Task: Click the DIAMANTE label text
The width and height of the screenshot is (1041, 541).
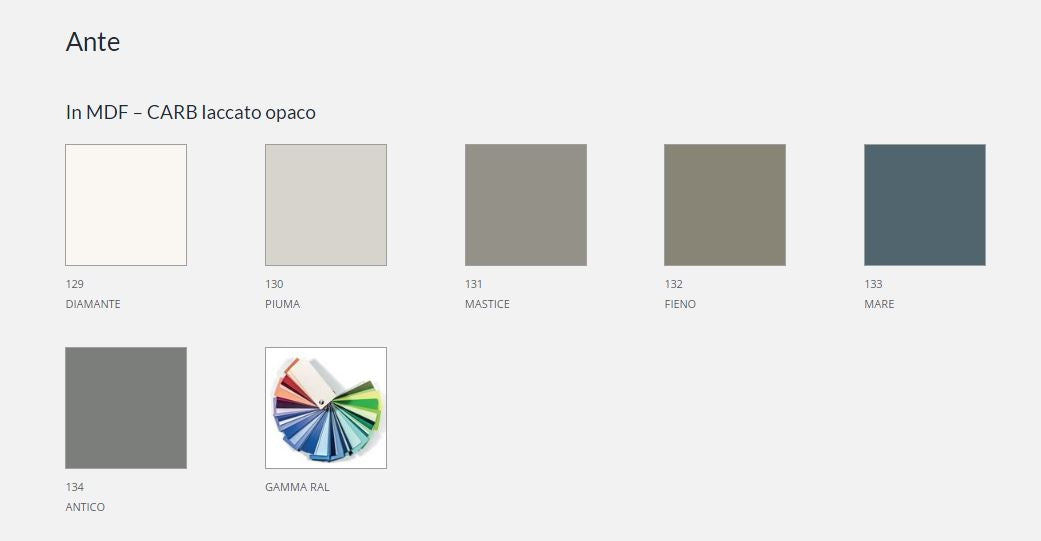Action: click(x=93, y=304)
